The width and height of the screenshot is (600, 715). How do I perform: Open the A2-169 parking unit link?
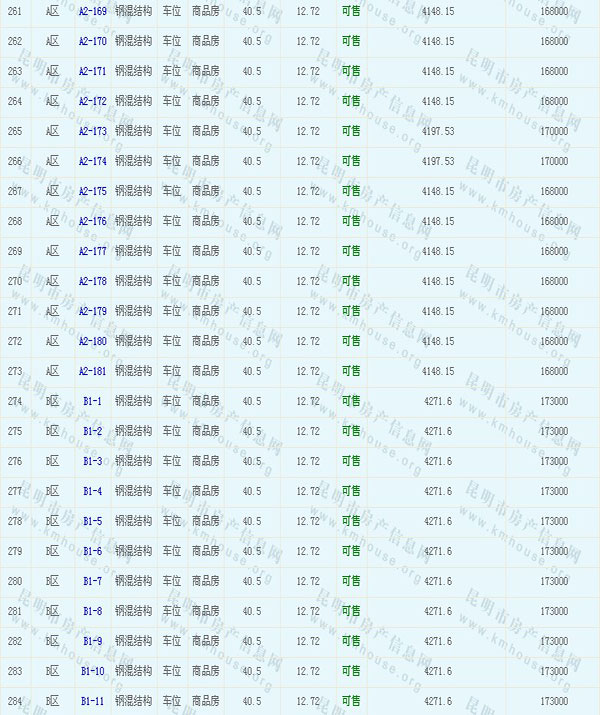pyautogui.click(x=92, y=11)
